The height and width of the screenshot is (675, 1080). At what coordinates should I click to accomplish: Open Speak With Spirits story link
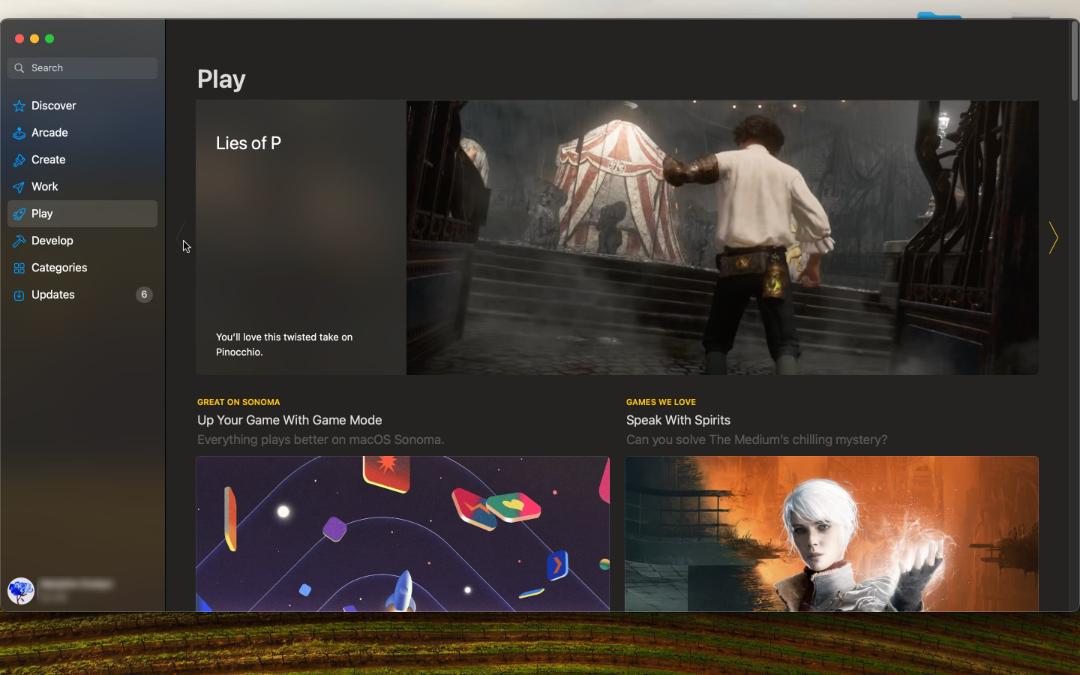(x=678, y=420)
